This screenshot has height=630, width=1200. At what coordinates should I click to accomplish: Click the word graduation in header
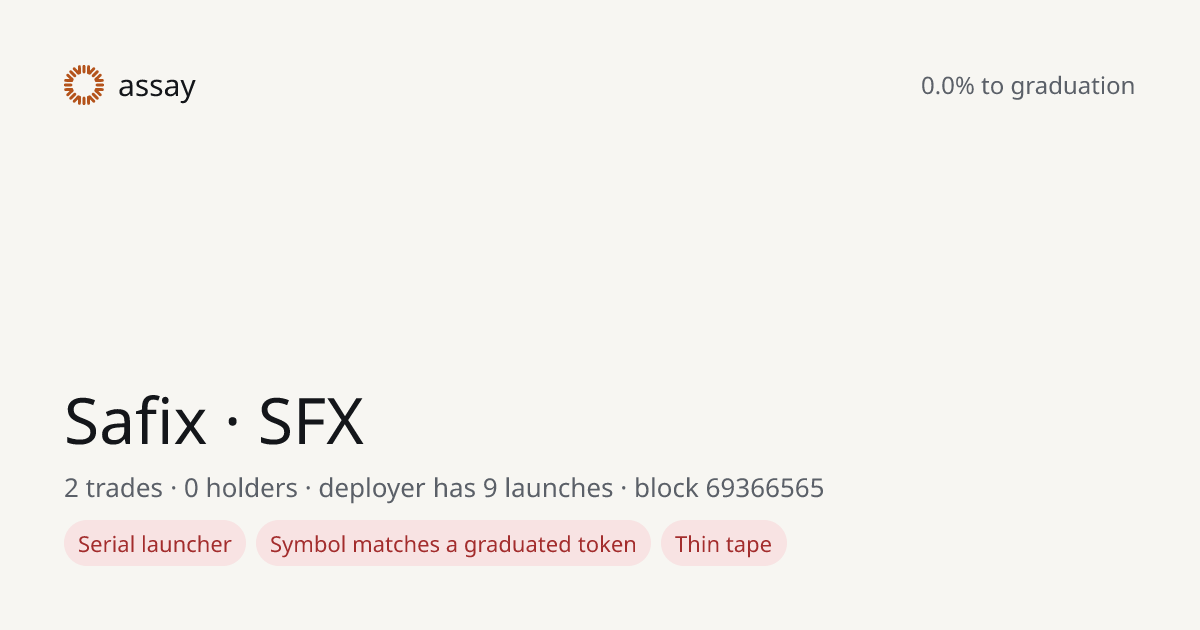tap(1072, 87)
